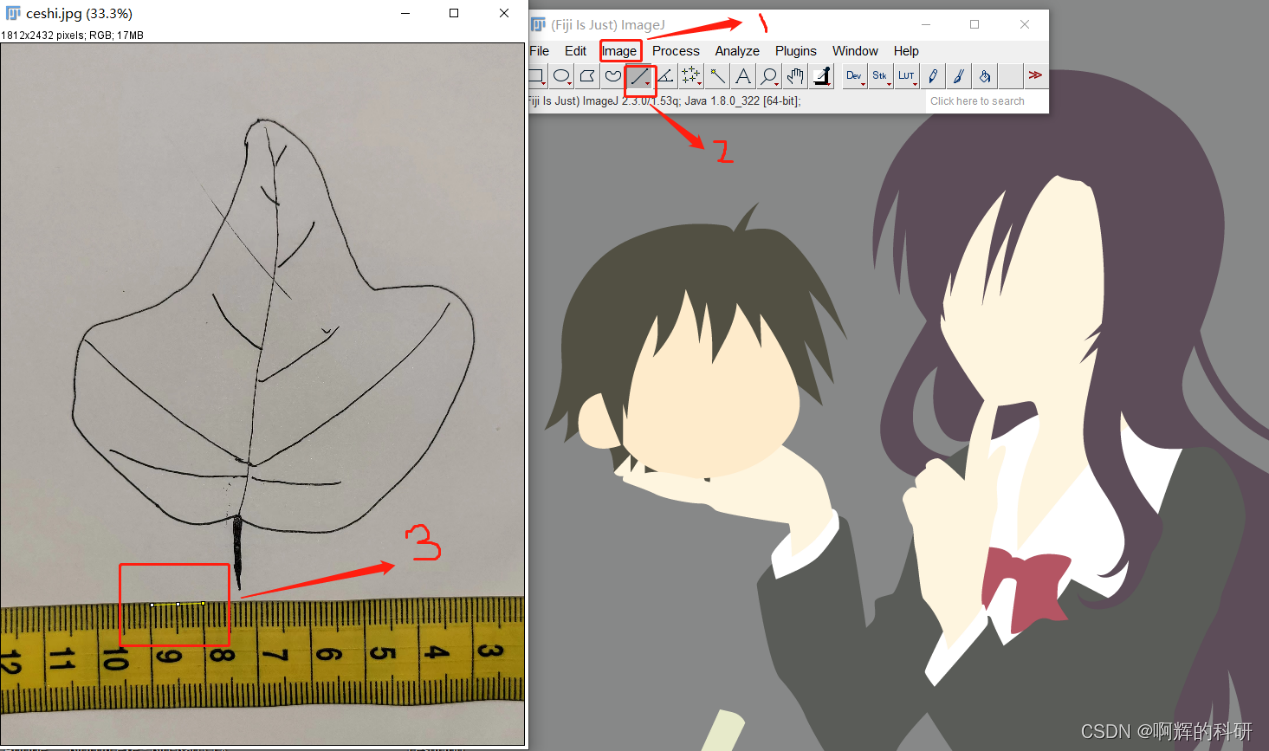Open the Plugins menu
1269x751 pixels.
pyautogui.click(x=796, y=51)
